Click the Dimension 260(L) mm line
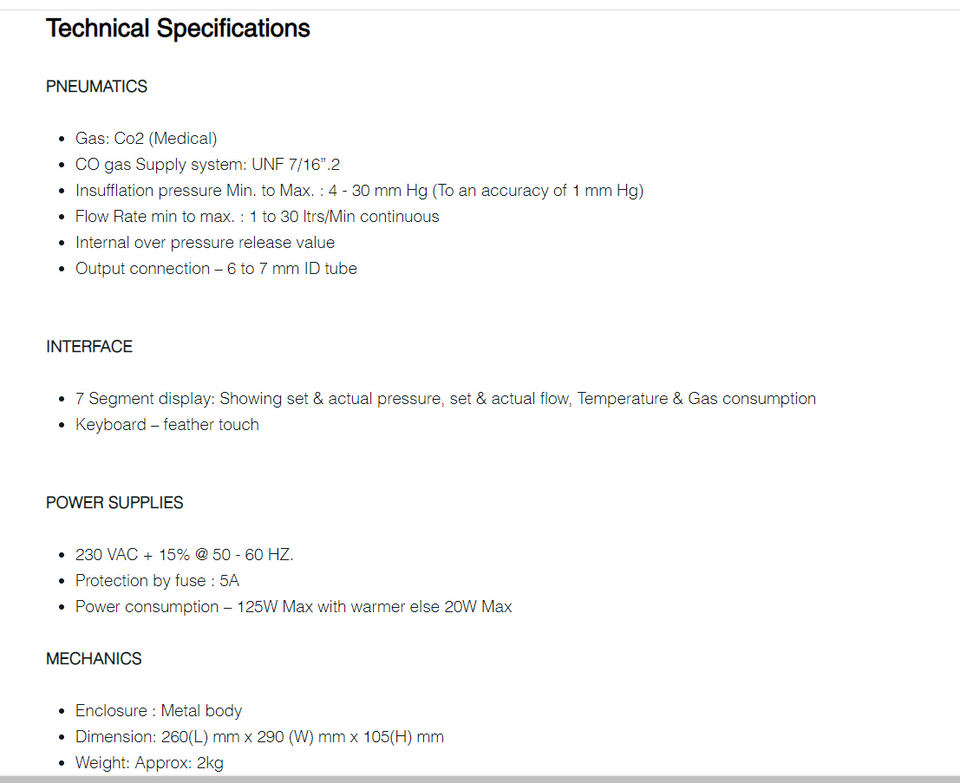 click(259, 737)
